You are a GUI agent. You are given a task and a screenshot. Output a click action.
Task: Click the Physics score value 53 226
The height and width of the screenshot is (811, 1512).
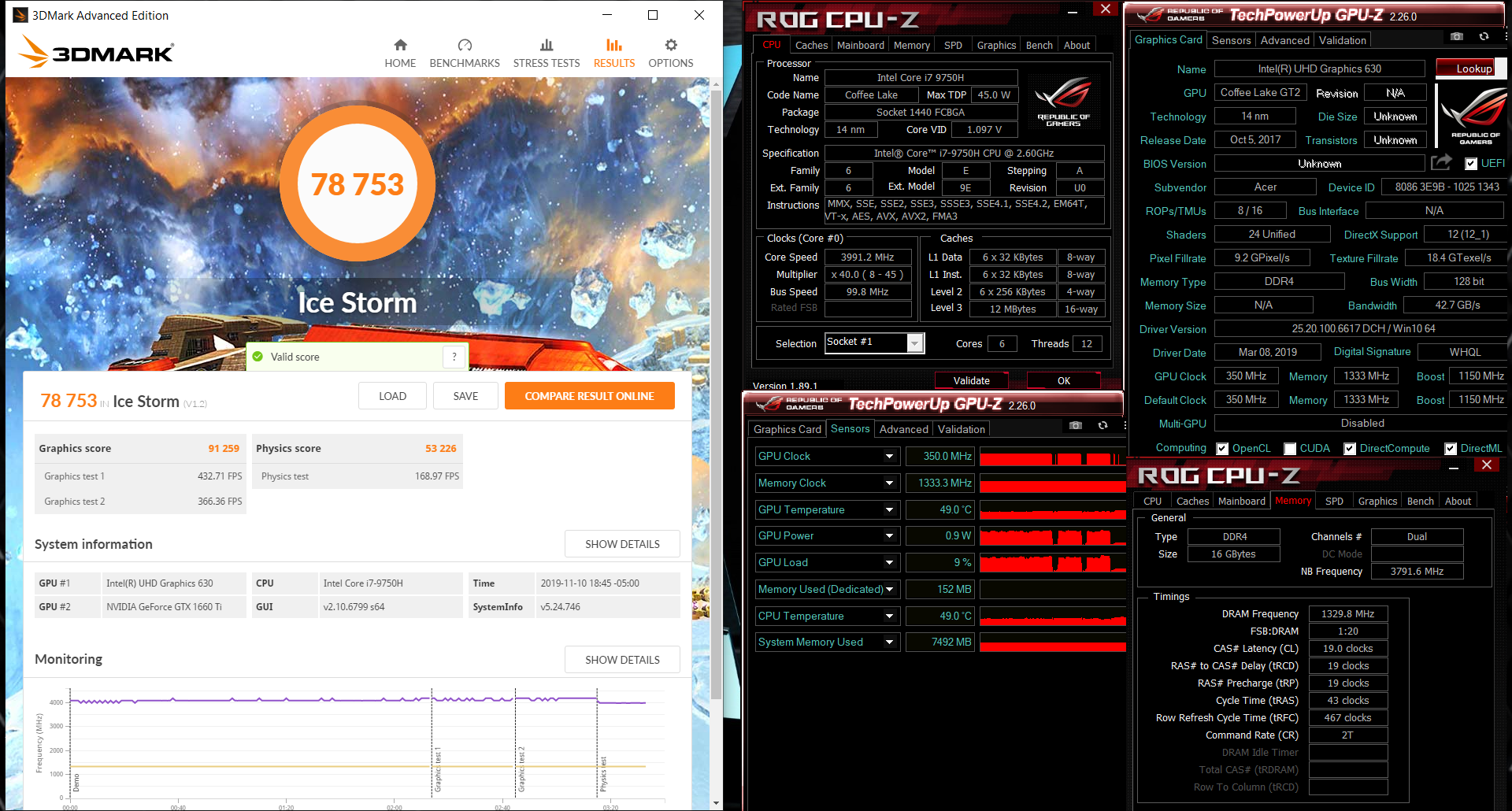pyautogui.click(x=441, y=448)
